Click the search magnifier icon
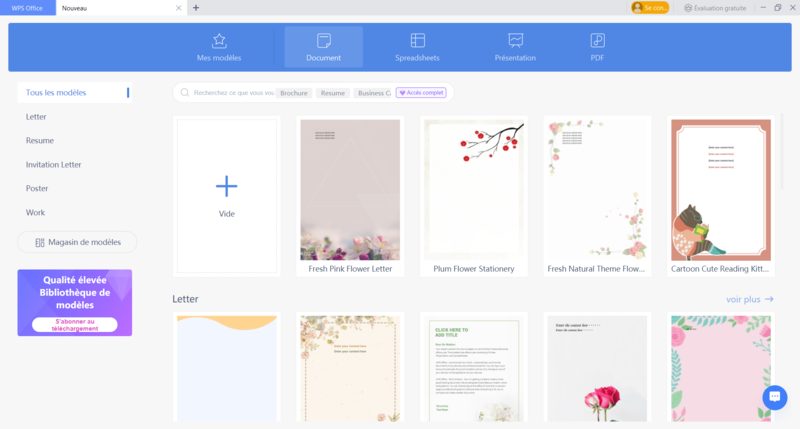800x429 pixels. (185, 93)
